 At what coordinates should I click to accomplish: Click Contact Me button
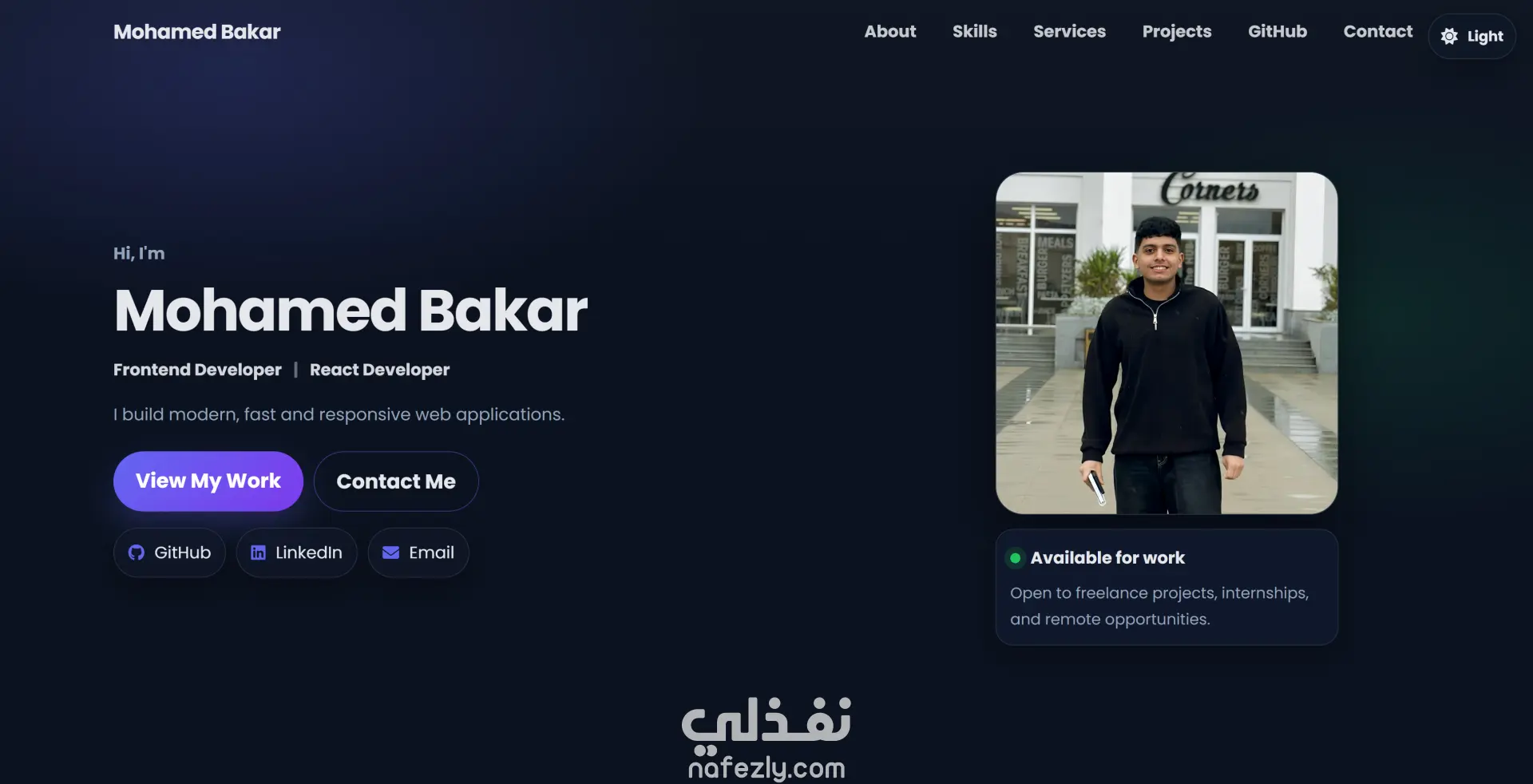(396, 481)
